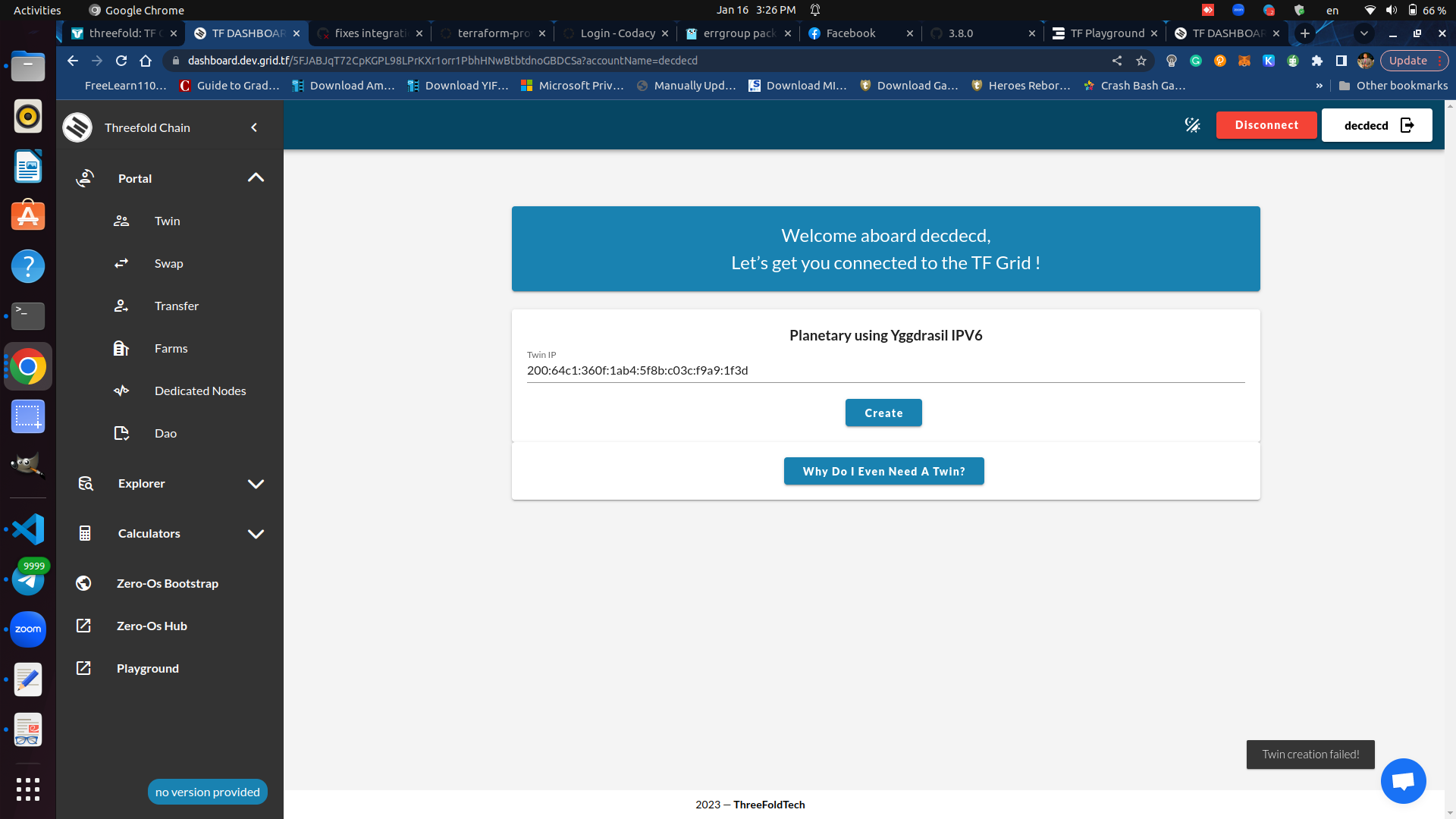
Task: Click the logout icon next to decdecd
Action: (x=1407, y=125)
